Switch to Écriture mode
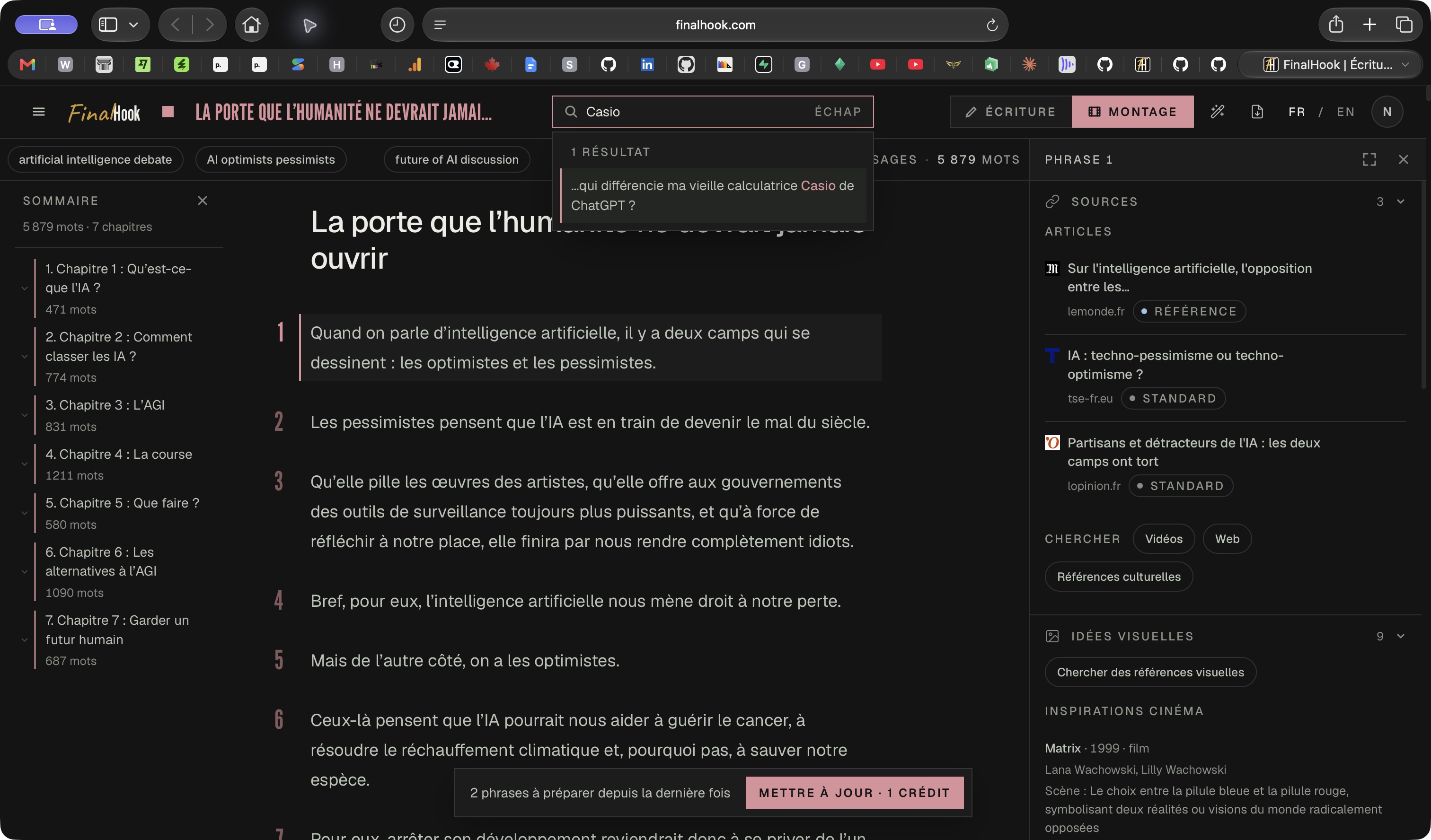The image size is (1431, 840). click(1011, 112)
